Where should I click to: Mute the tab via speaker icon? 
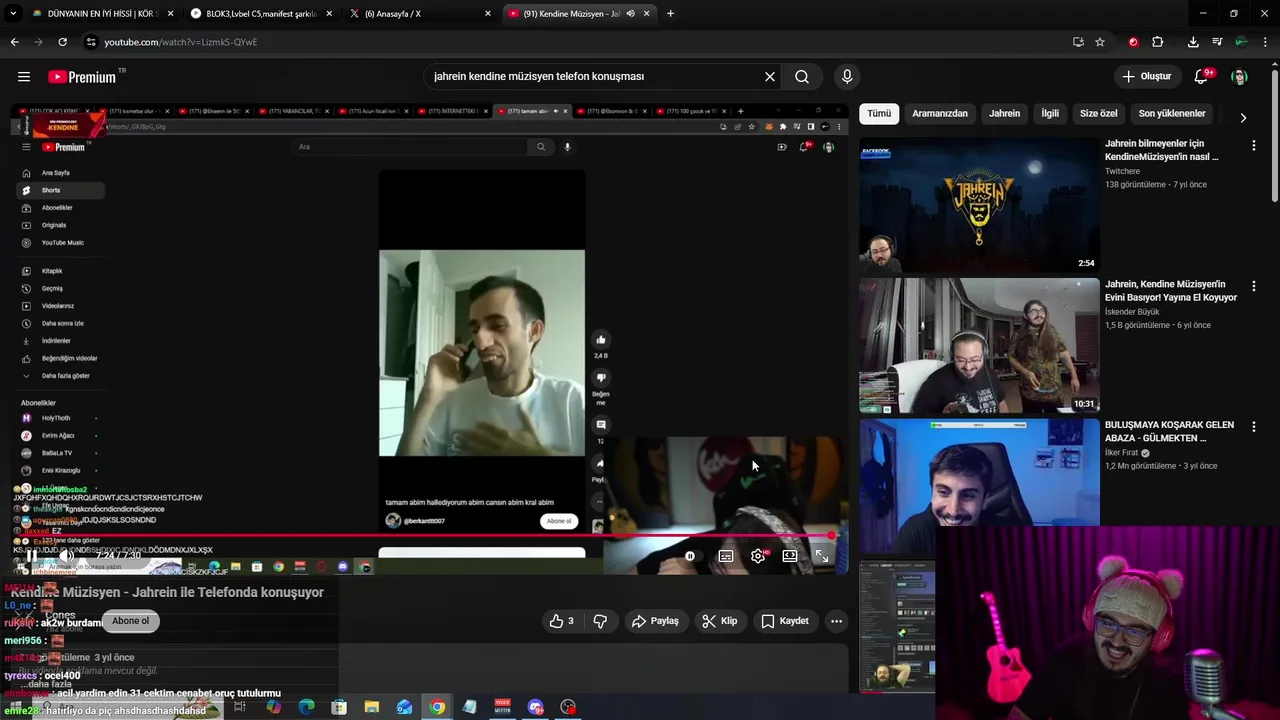click(630, 13)
